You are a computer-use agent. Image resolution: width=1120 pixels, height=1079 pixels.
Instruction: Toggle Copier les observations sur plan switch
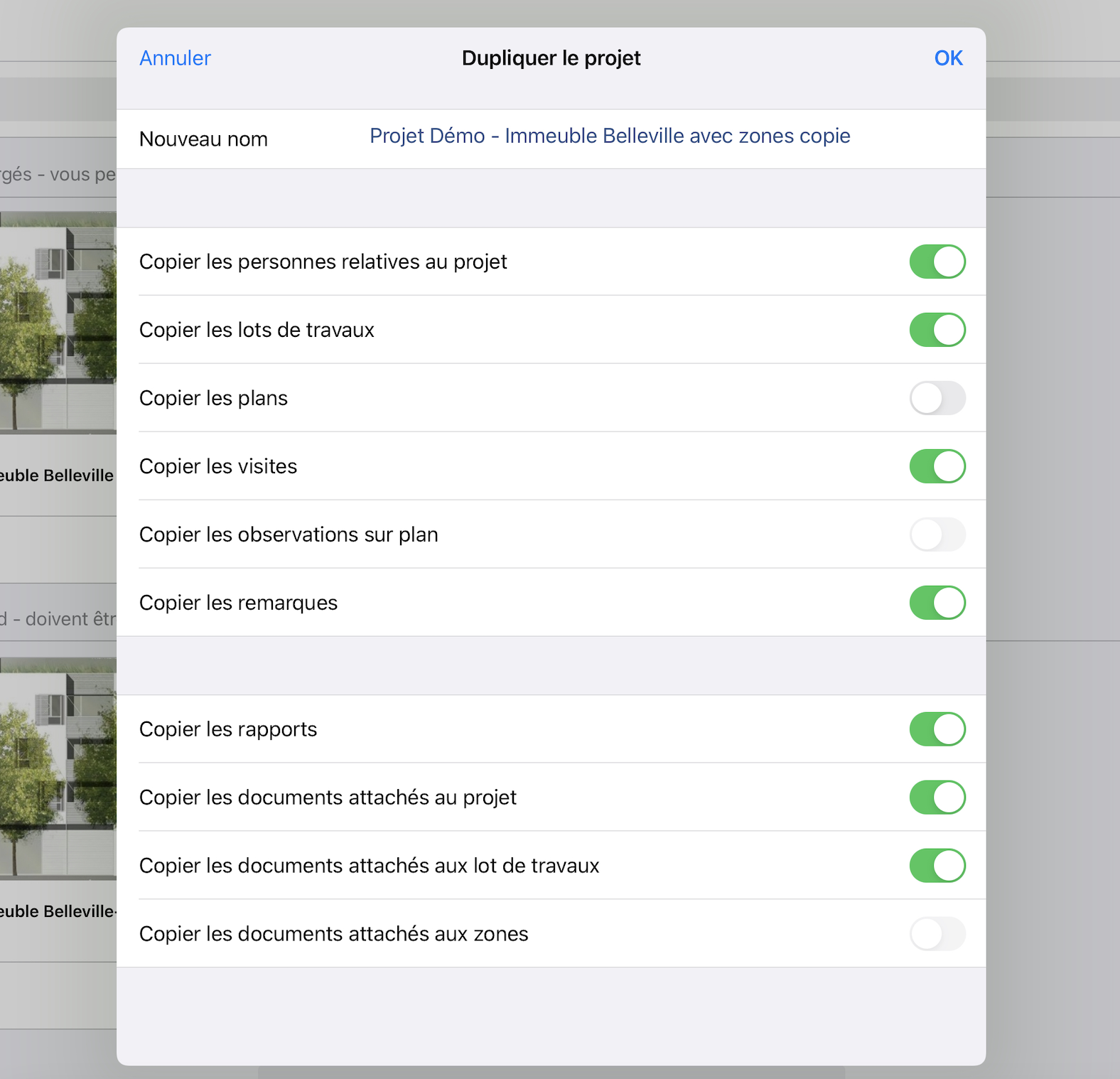coord(937,535)
